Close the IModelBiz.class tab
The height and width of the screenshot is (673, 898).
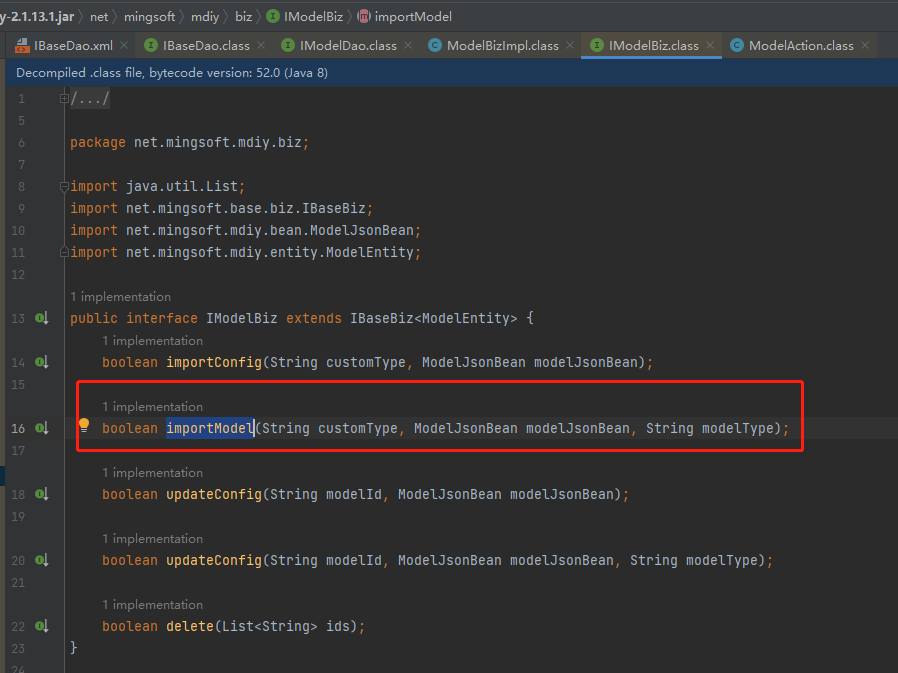pos(710,45)
